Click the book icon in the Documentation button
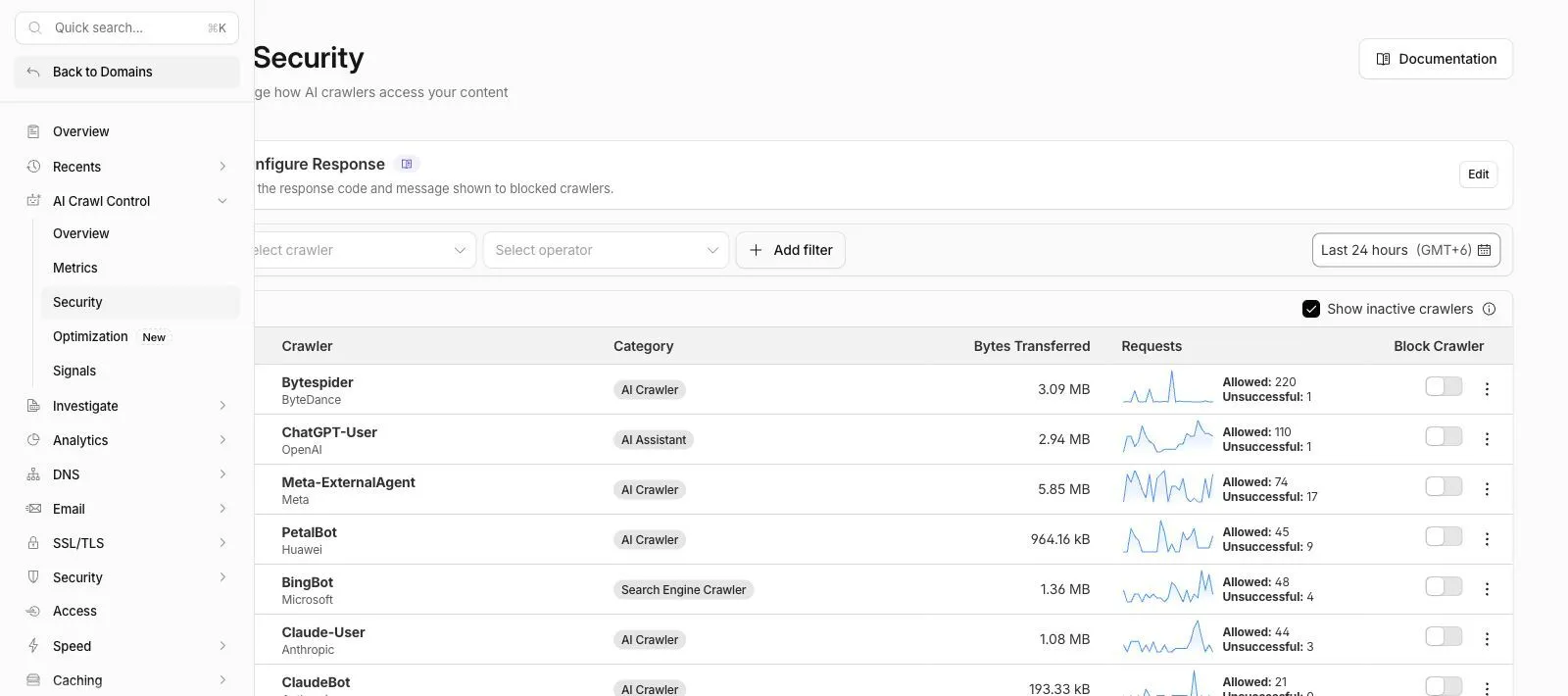 tap(1383, 59)
